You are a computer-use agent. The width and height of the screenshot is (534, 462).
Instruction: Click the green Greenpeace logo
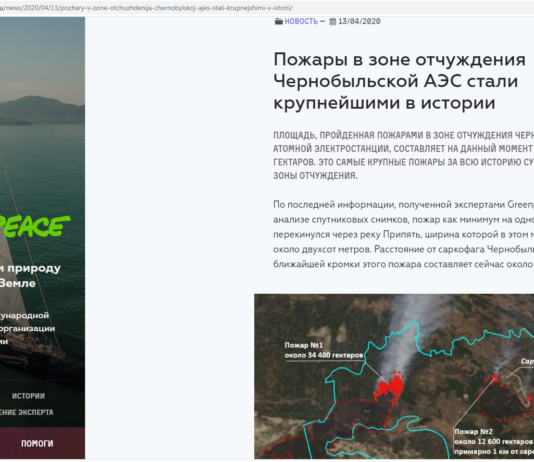click(35, 226)
